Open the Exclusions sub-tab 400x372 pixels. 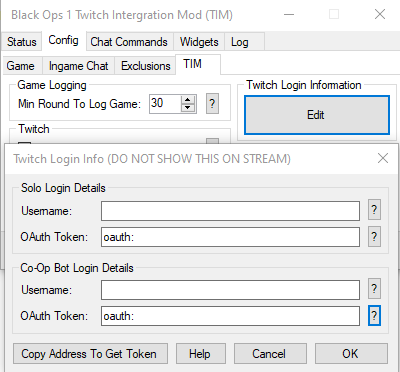(146, 66)
